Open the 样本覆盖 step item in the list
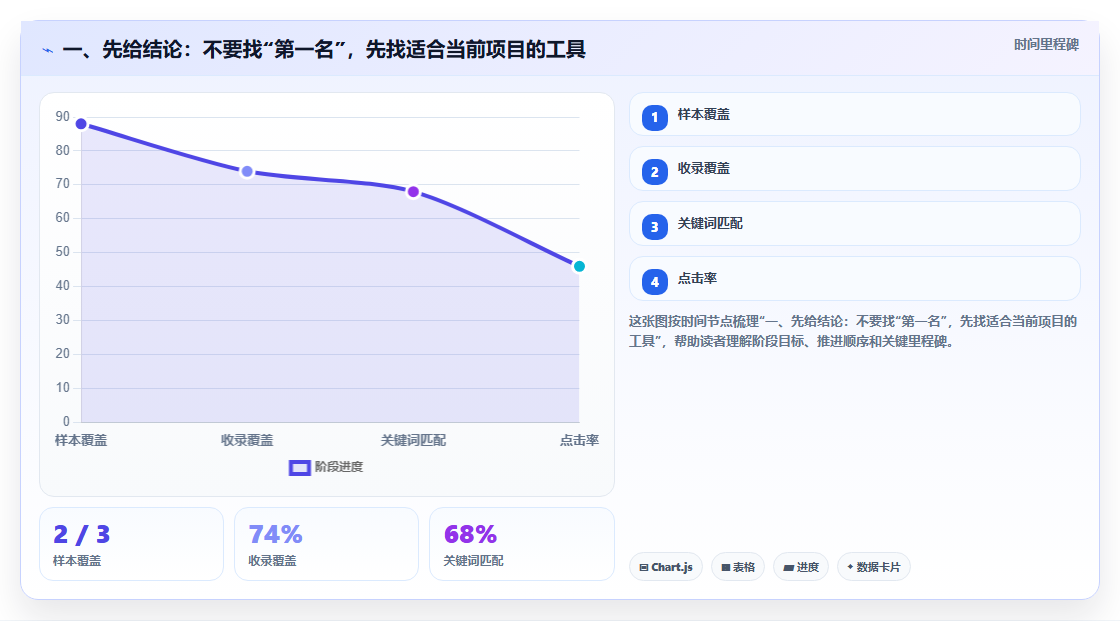 click(x=854, y=114)
